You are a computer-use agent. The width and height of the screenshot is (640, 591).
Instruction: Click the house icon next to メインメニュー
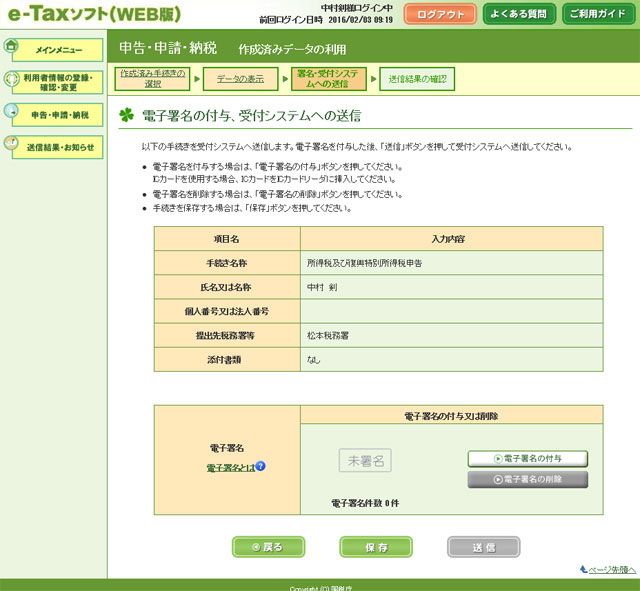click(11, 46)
